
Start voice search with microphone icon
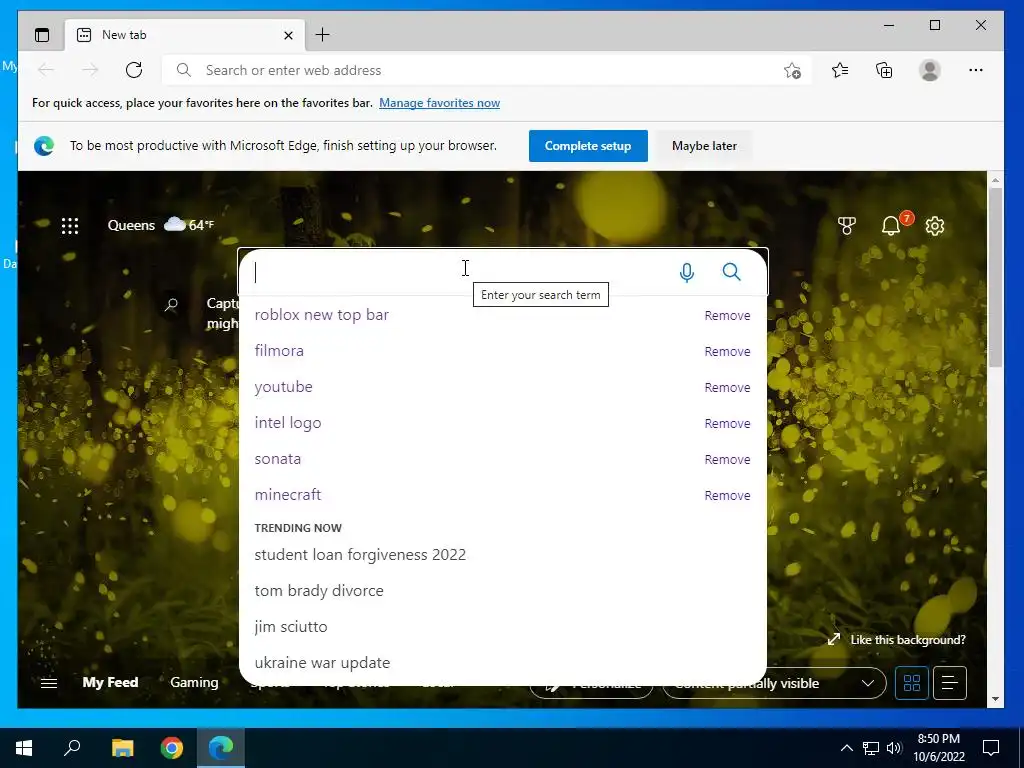coord(686,272)
